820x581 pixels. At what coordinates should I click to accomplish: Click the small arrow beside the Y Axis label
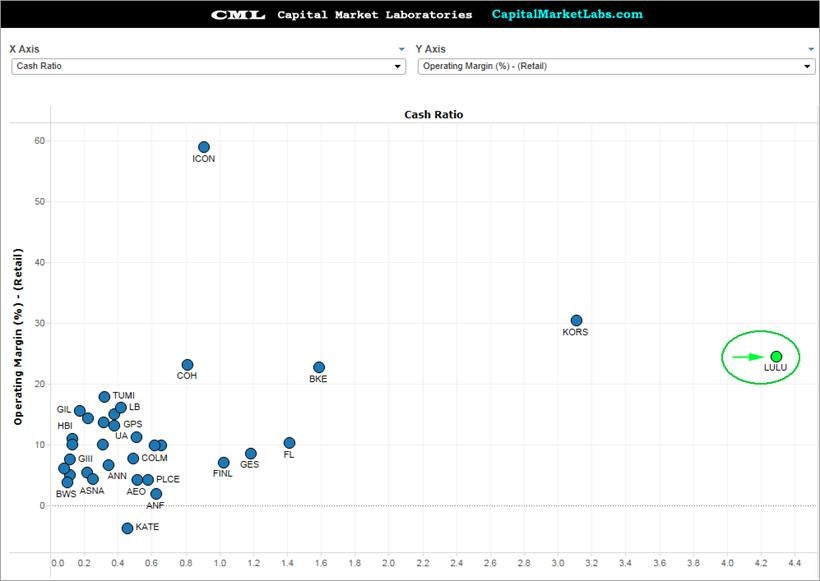tap(811, 49)
